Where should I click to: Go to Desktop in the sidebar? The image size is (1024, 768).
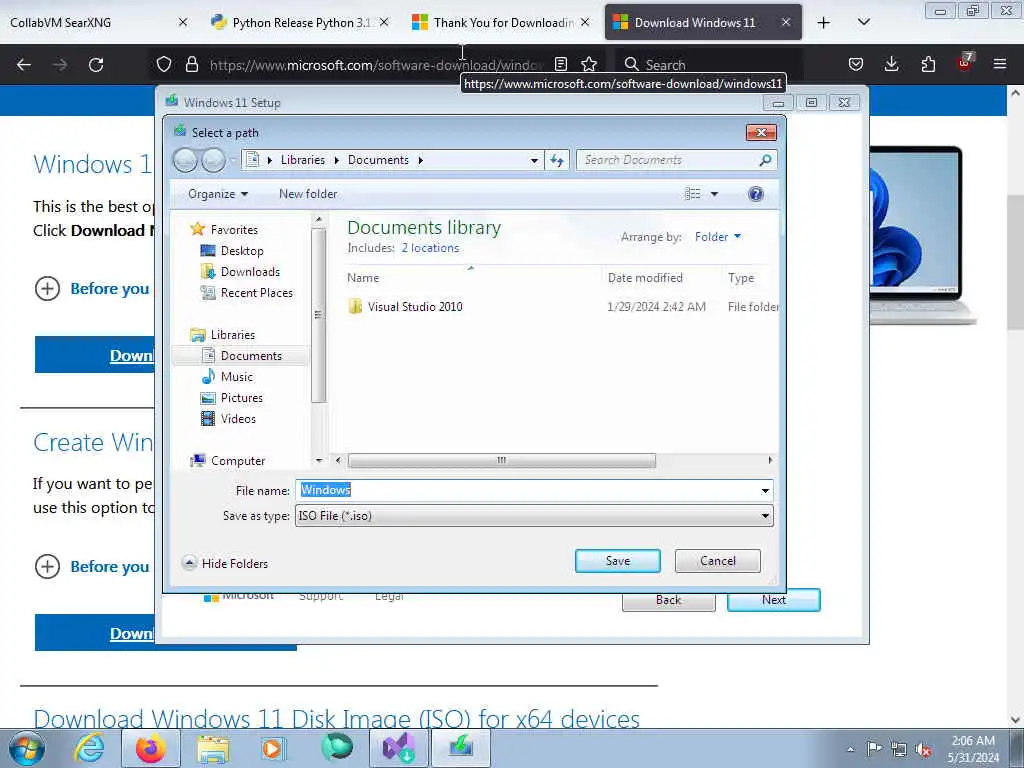(x=242, y=251)
